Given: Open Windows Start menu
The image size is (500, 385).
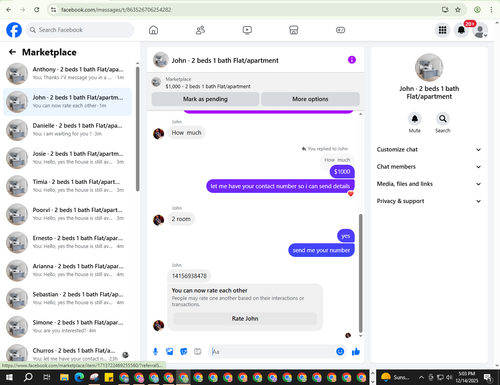Looking at the screenshot, I should (x=9, y=377).
